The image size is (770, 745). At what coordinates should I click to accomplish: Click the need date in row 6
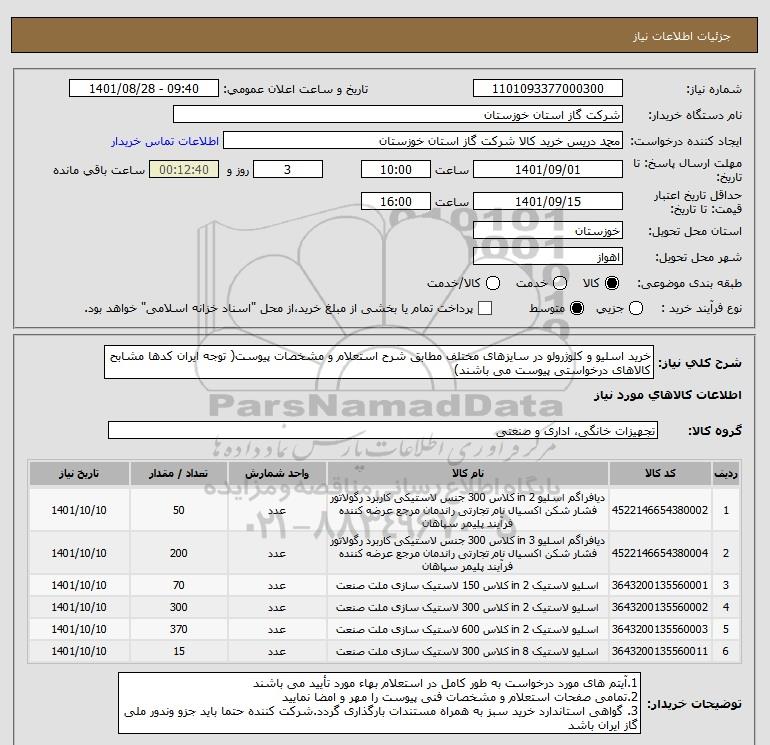point(79,652)
